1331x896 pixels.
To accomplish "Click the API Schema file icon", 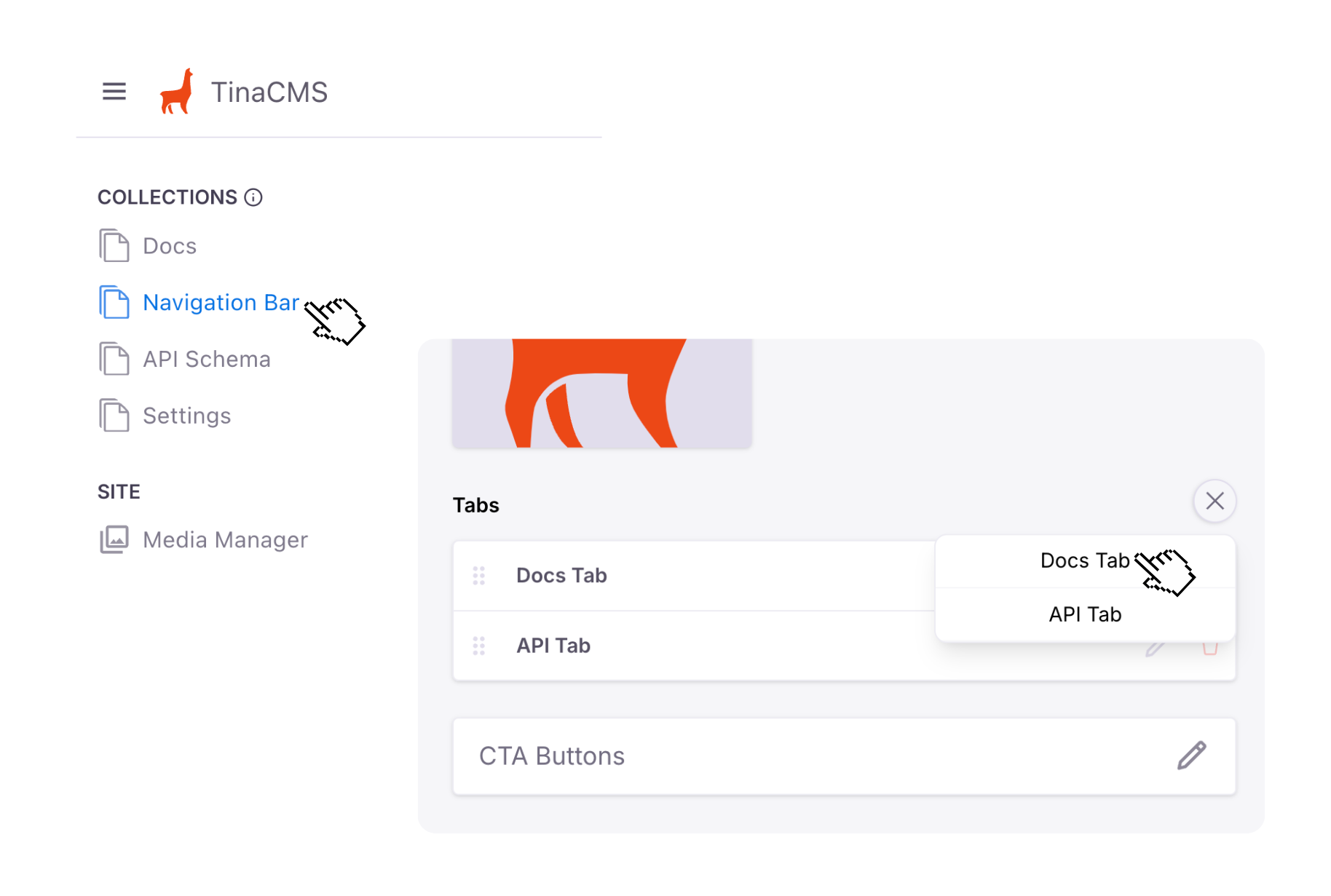I will (x=114, y=359).
